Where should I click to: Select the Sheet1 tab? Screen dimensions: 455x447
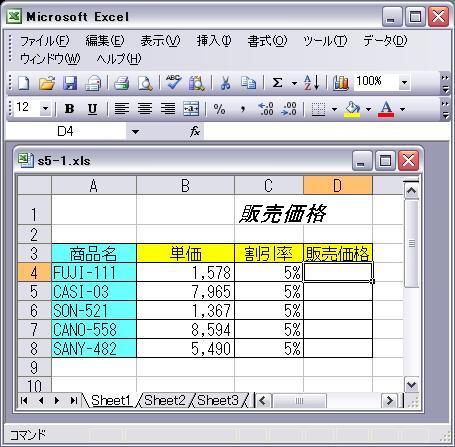tap(111, 400)
